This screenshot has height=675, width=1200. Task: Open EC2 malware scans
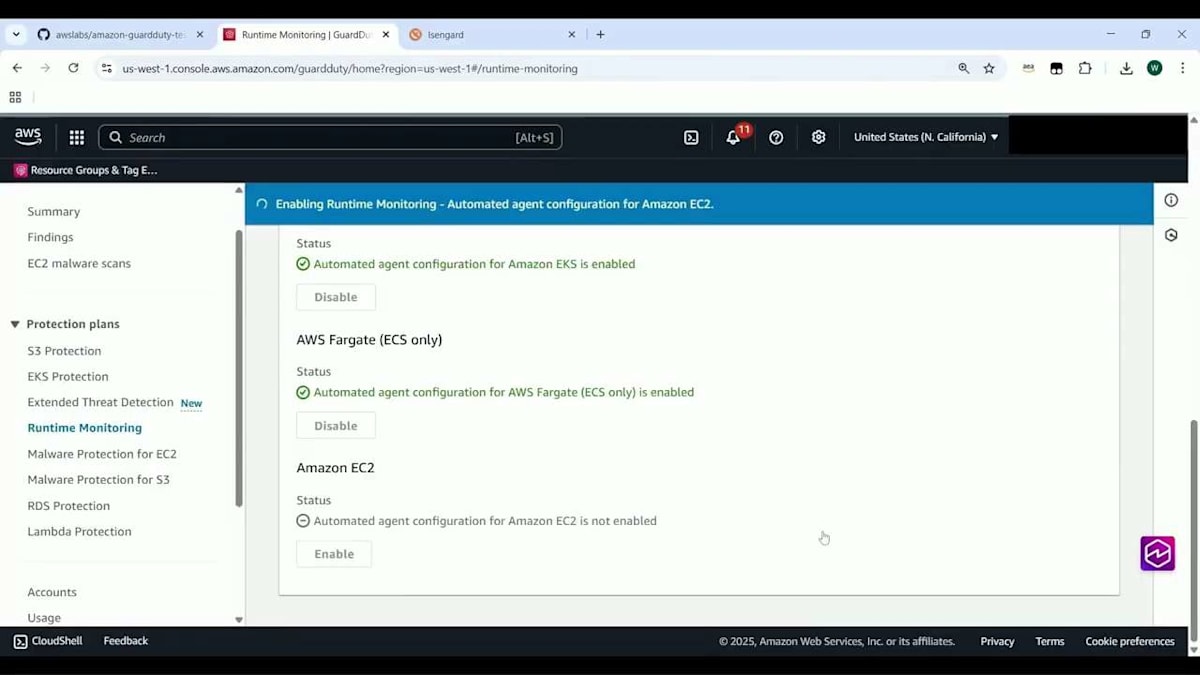click(79, 263)
